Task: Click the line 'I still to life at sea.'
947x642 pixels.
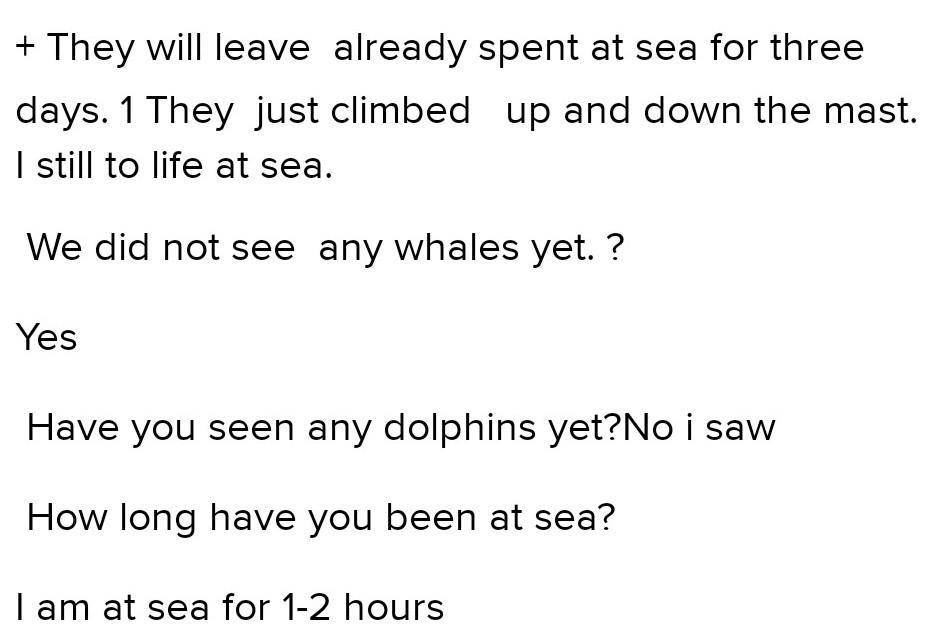Action: pos(173,166)
